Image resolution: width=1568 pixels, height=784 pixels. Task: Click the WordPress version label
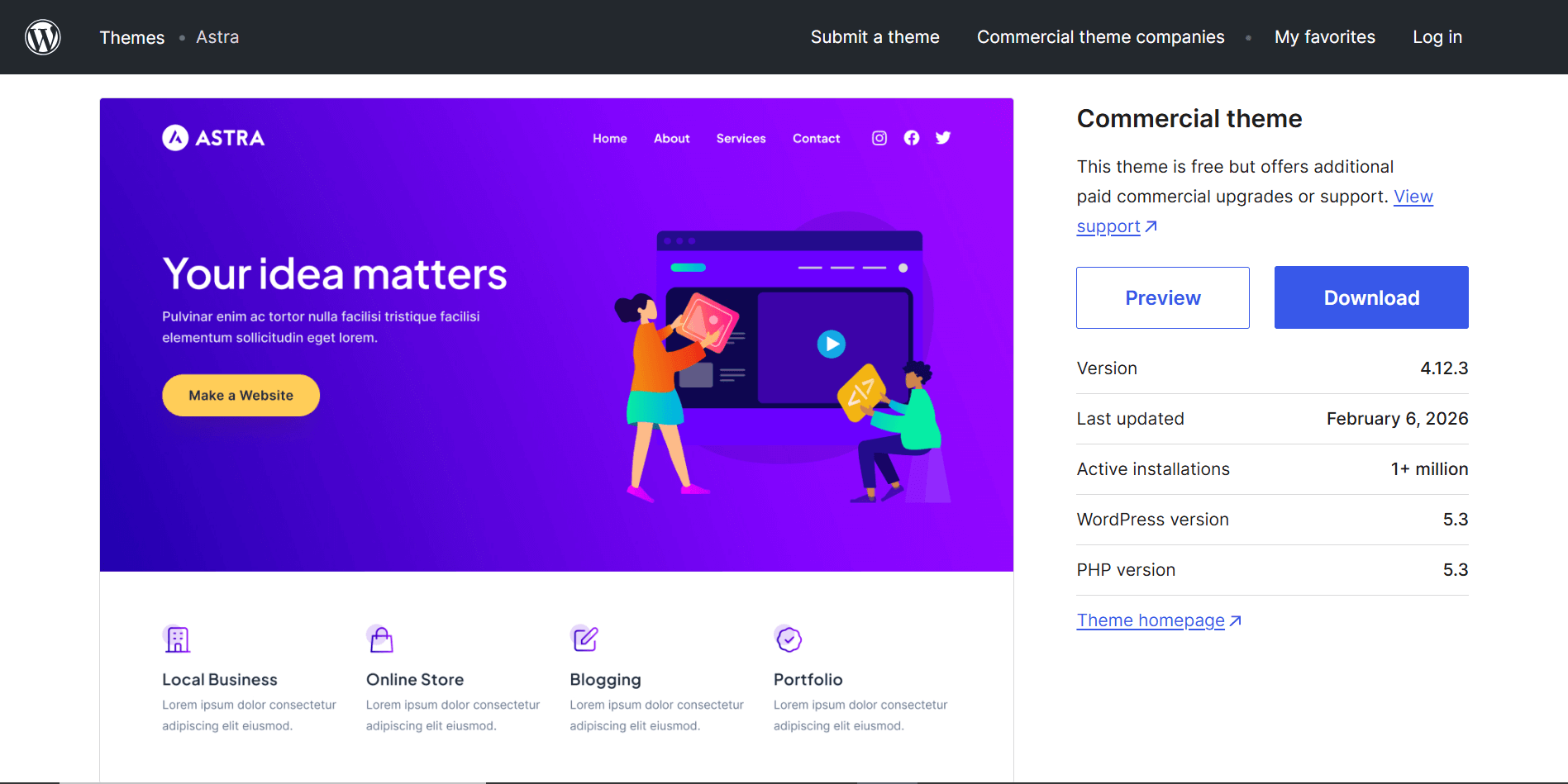pos(1153,520)
